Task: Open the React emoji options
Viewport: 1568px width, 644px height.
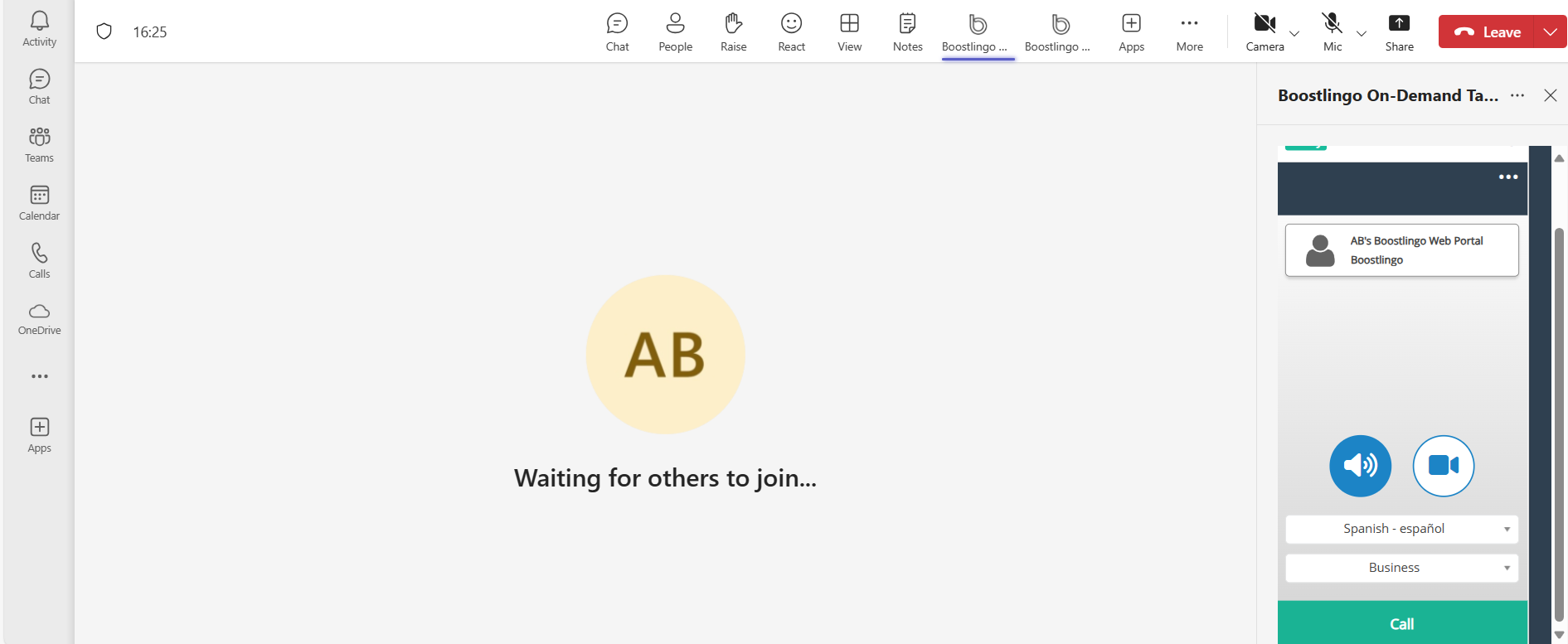Action: coord(791,32)
